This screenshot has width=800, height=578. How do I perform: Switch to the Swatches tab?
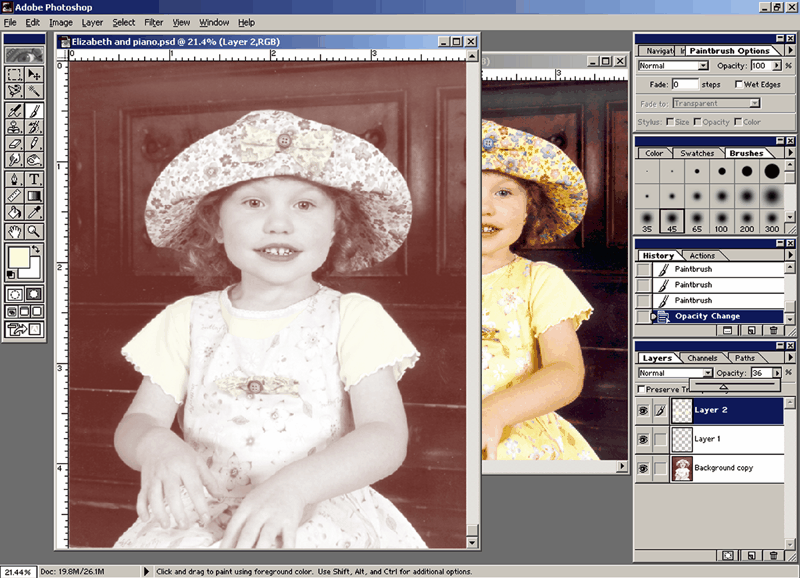pos(697,153)
